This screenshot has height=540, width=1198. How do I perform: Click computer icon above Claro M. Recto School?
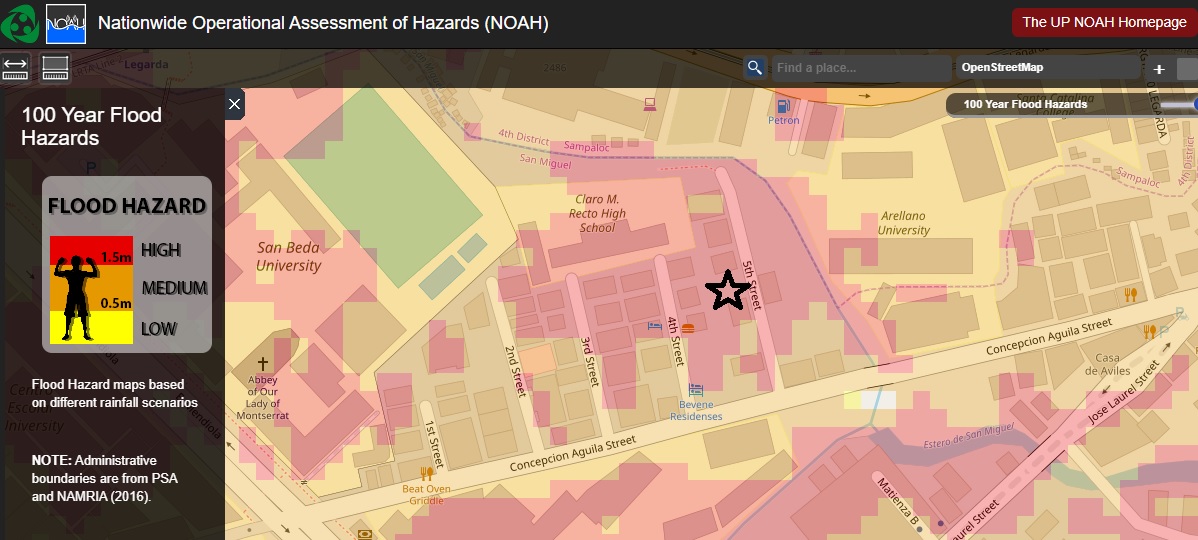tap(649, 103)
